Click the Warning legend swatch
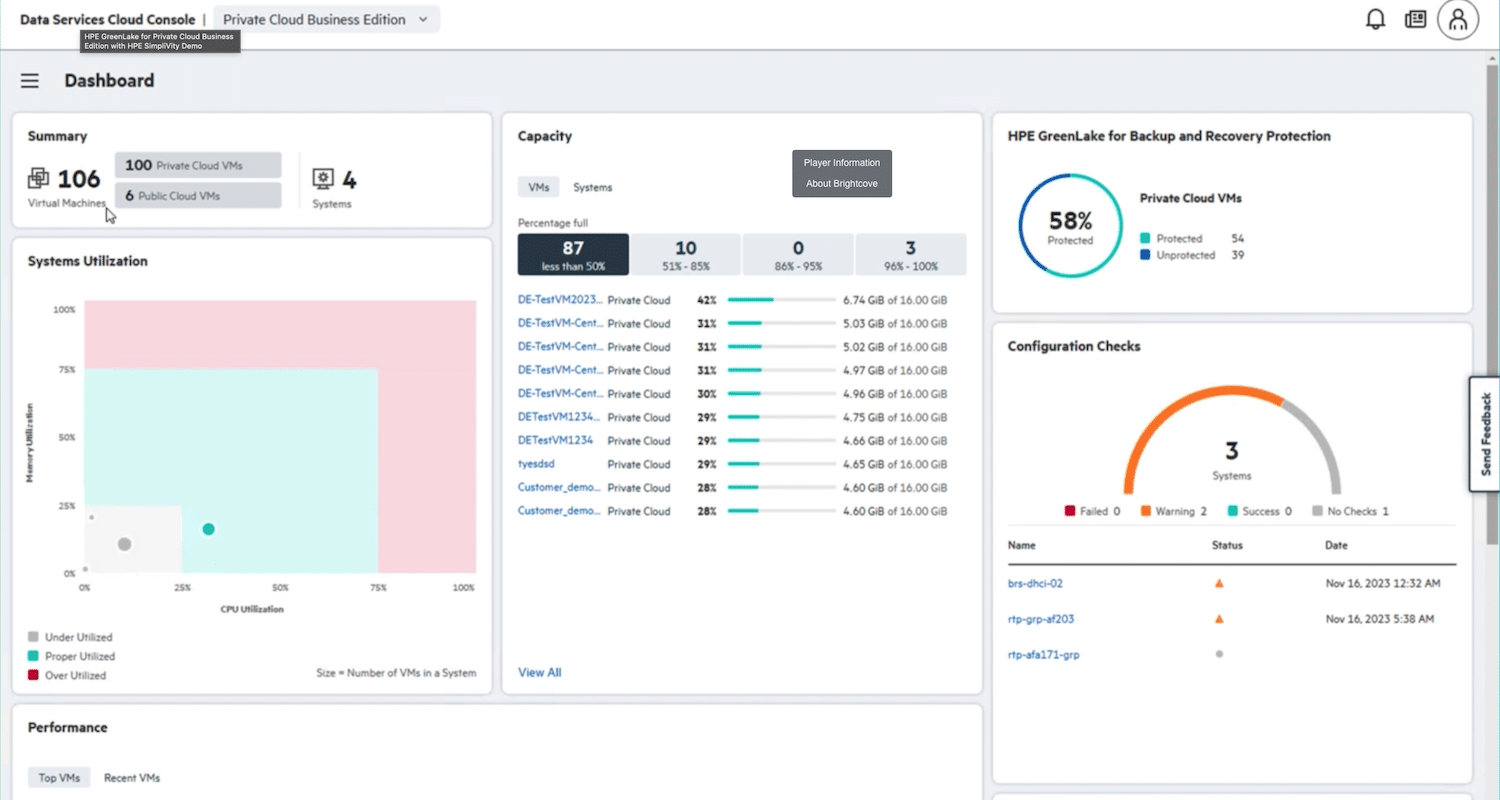Image resolution: width=1500 pixels, height=800 pixels. (1145, 511)
